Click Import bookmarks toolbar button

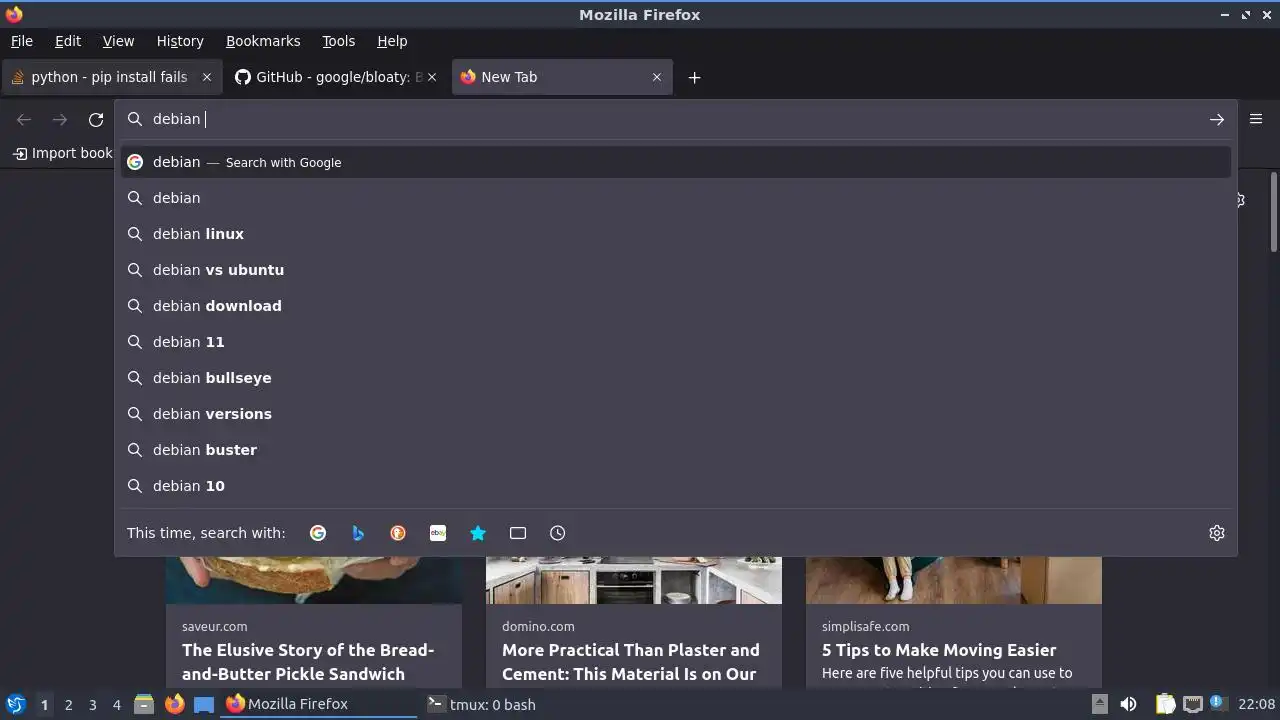tap(63, 153)
